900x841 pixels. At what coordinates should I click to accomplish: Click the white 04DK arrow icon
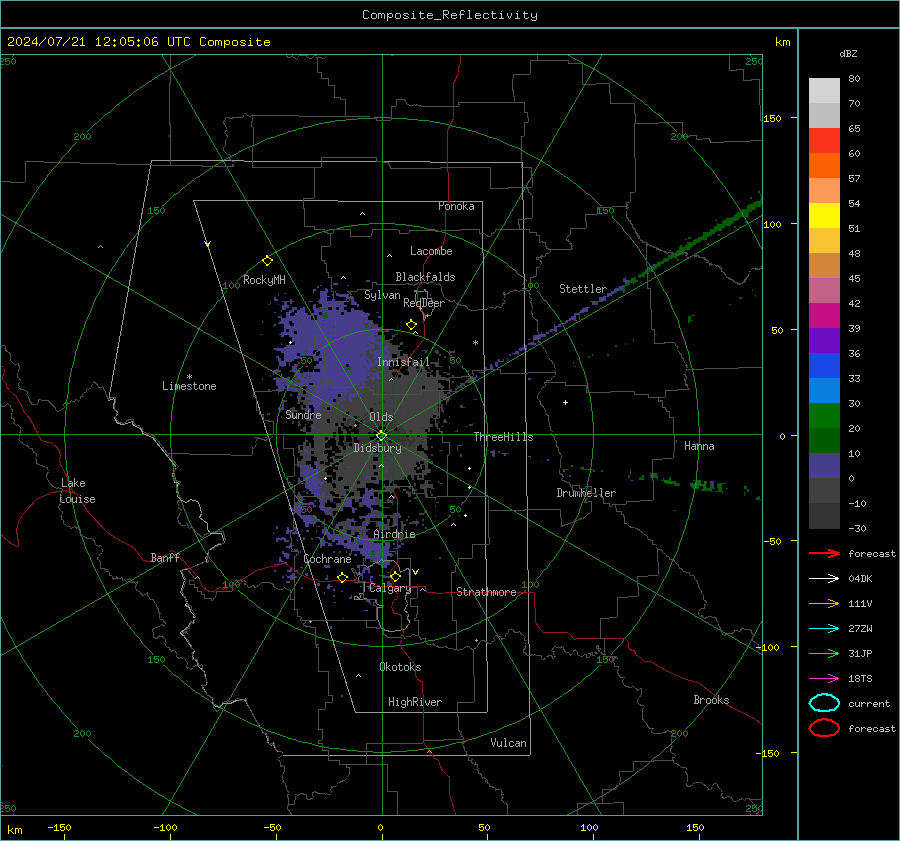coord(824,578)
